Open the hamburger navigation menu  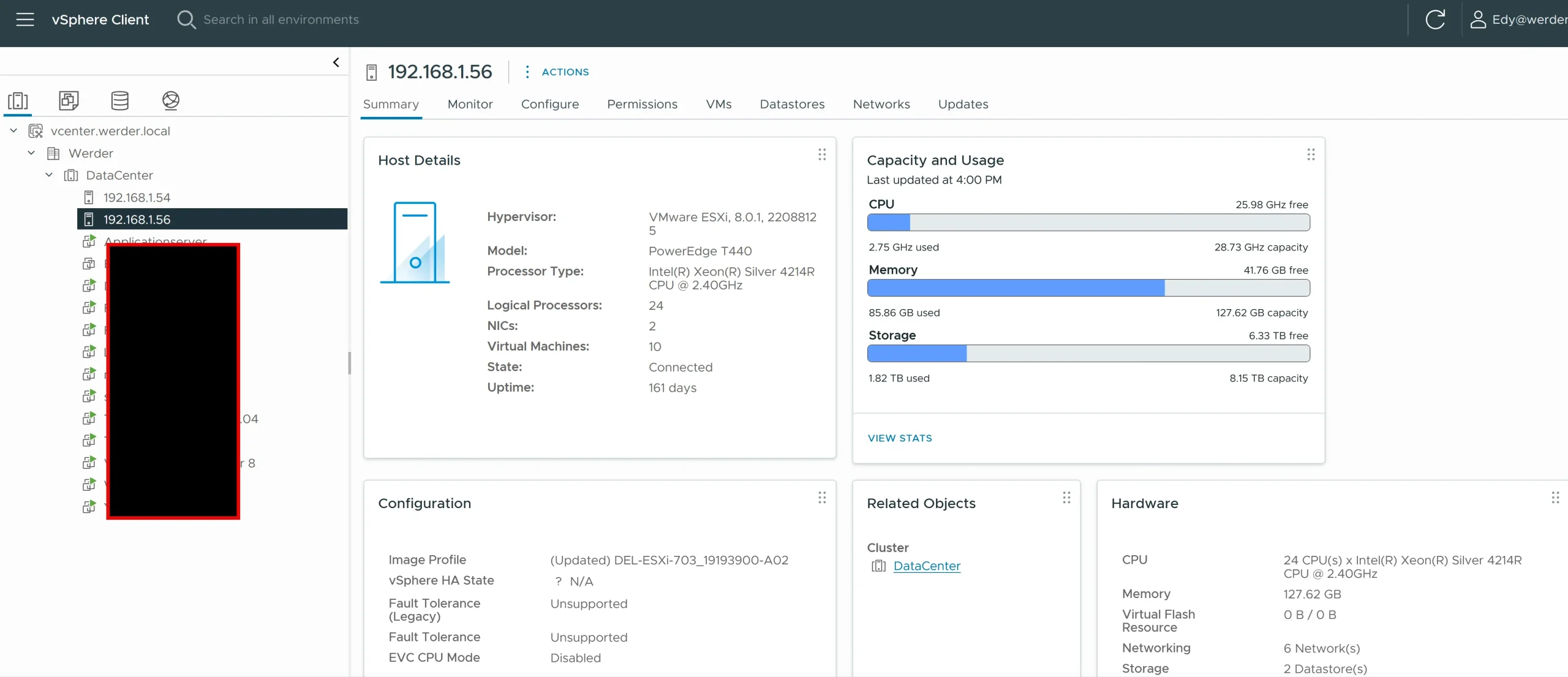coord(25,19)
